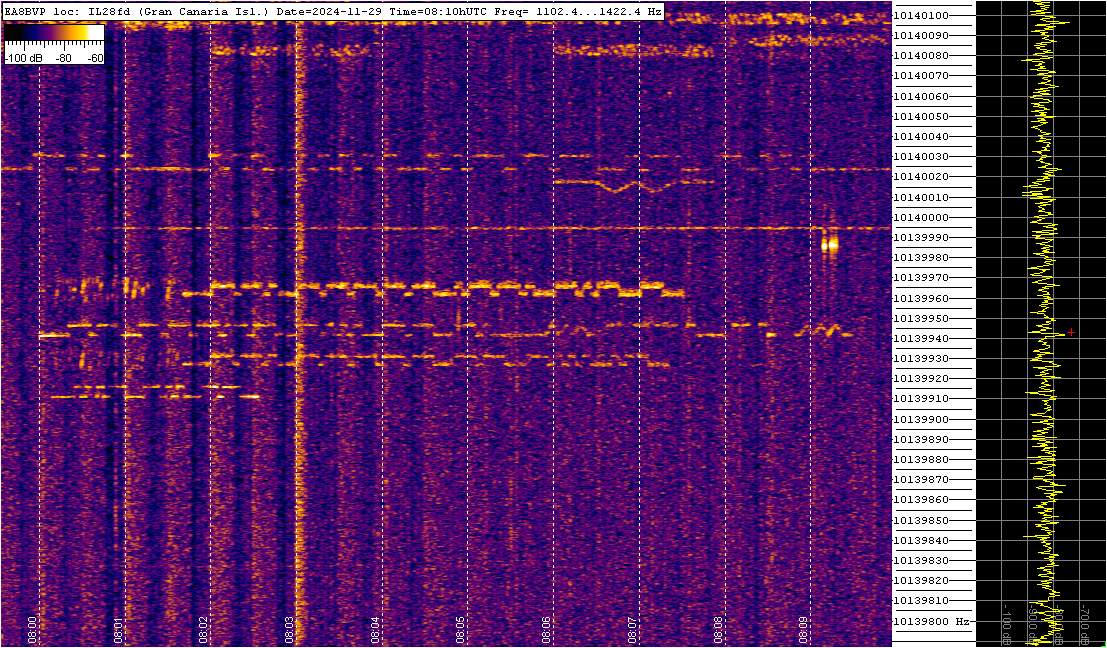Image resolution: width=1107 pixels, height=648 pixels.
Task: Click frequency label 10139890
Action: point(921,440)
